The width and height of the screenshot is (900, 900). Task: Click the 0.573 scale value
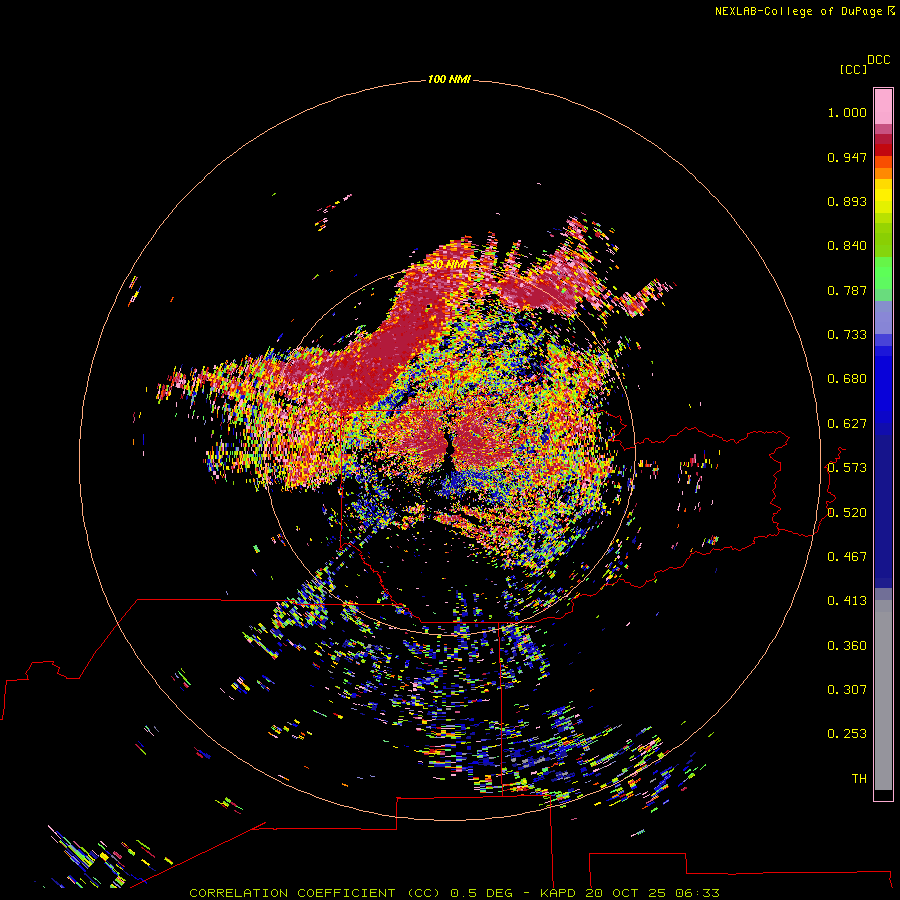(847, 468)
